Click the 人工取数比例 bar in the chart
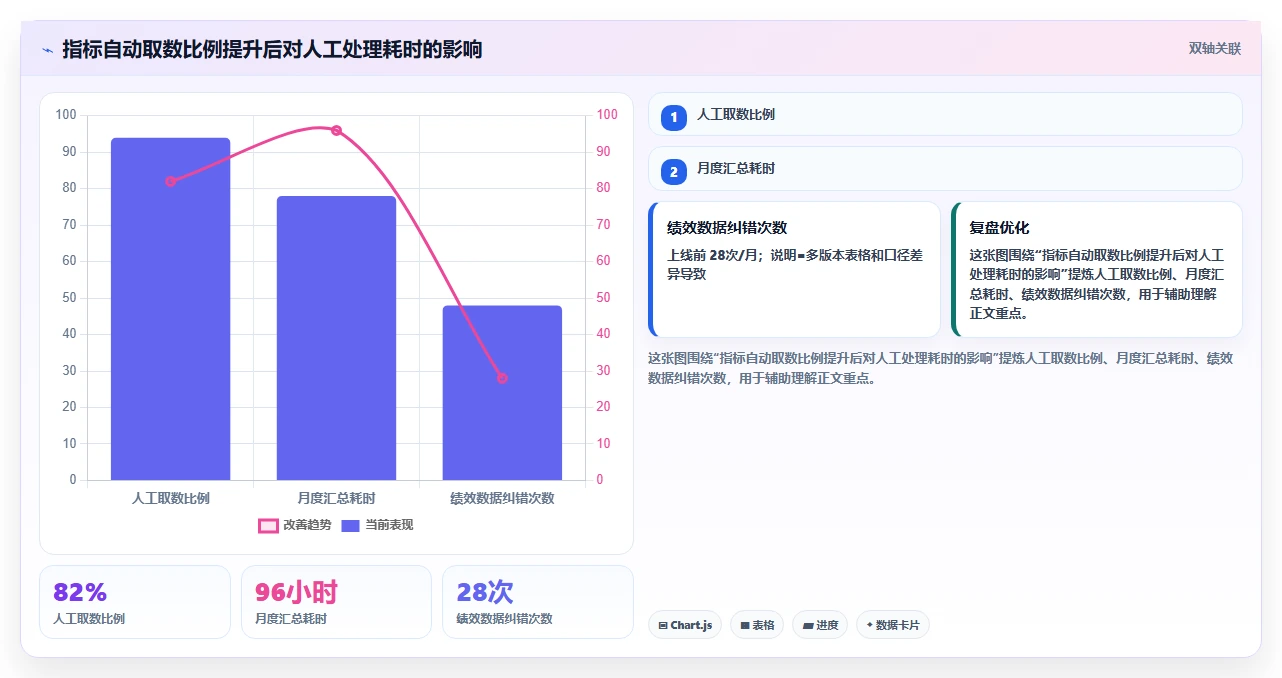The image size is (1282, 678). pyautogui.click(x=170, y=309)
